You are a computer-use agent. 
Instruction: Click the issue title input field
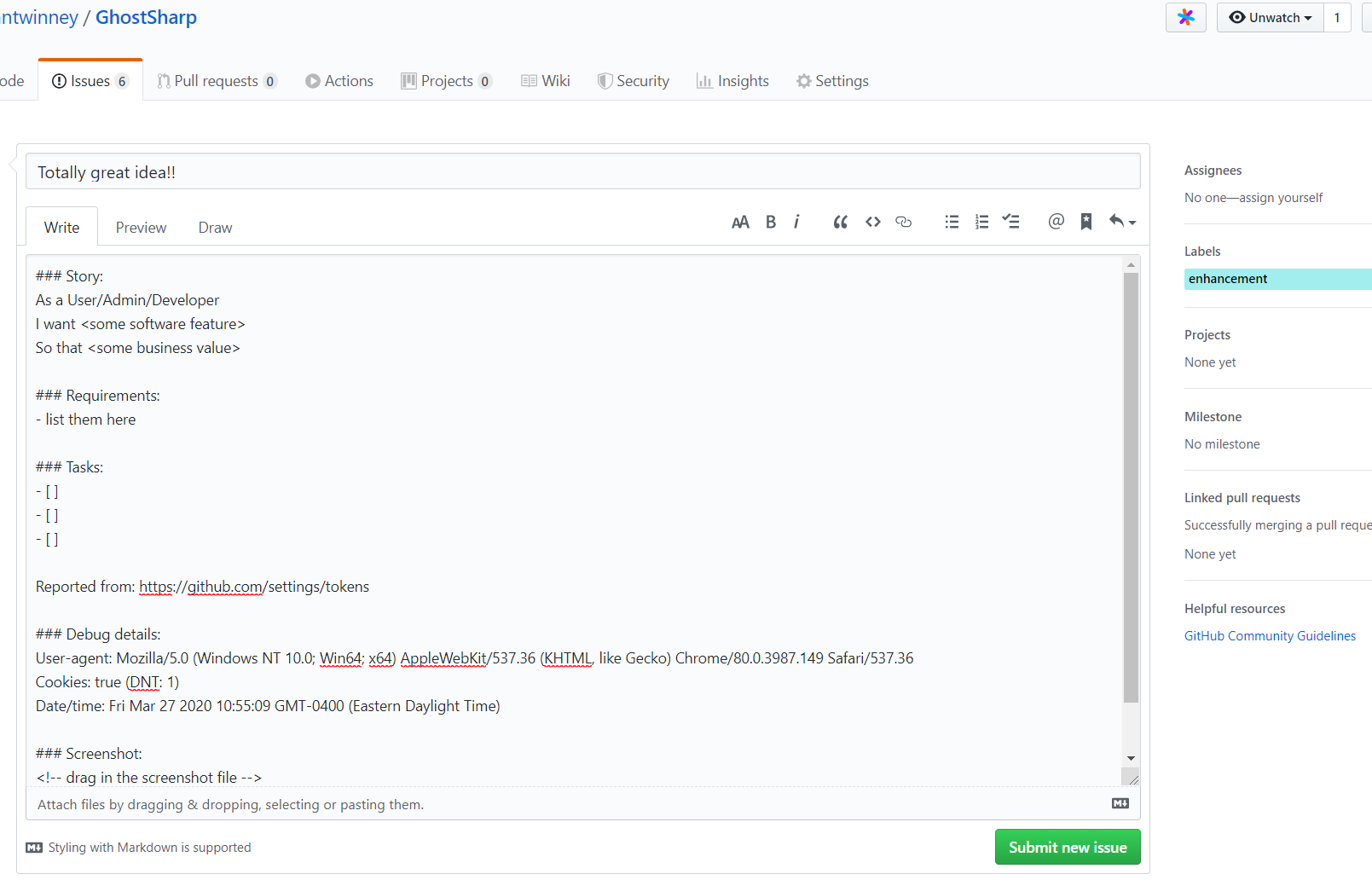click(582, 172)
